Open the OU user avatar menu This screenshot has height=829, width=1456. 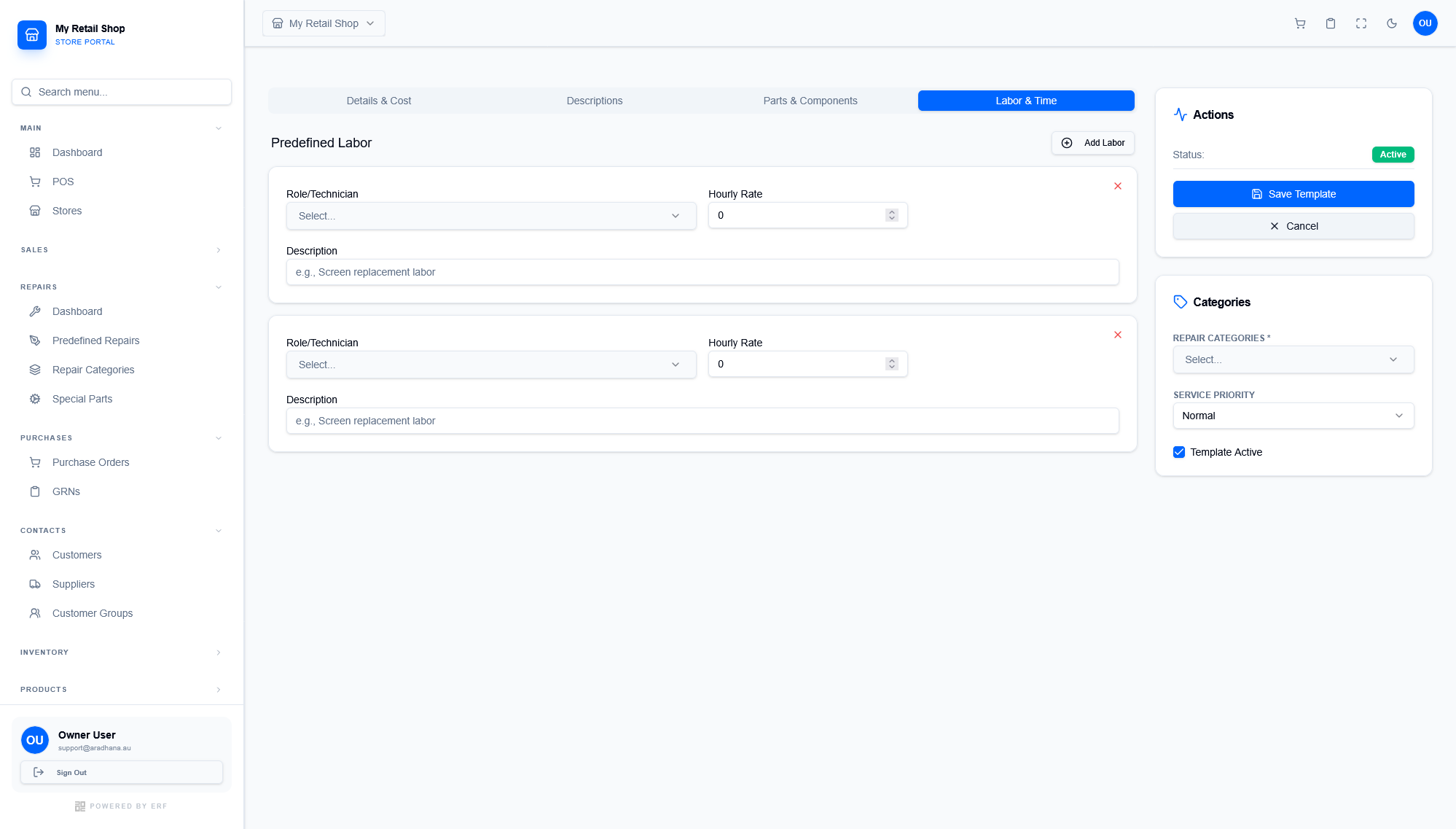(x=1425, y=23)
